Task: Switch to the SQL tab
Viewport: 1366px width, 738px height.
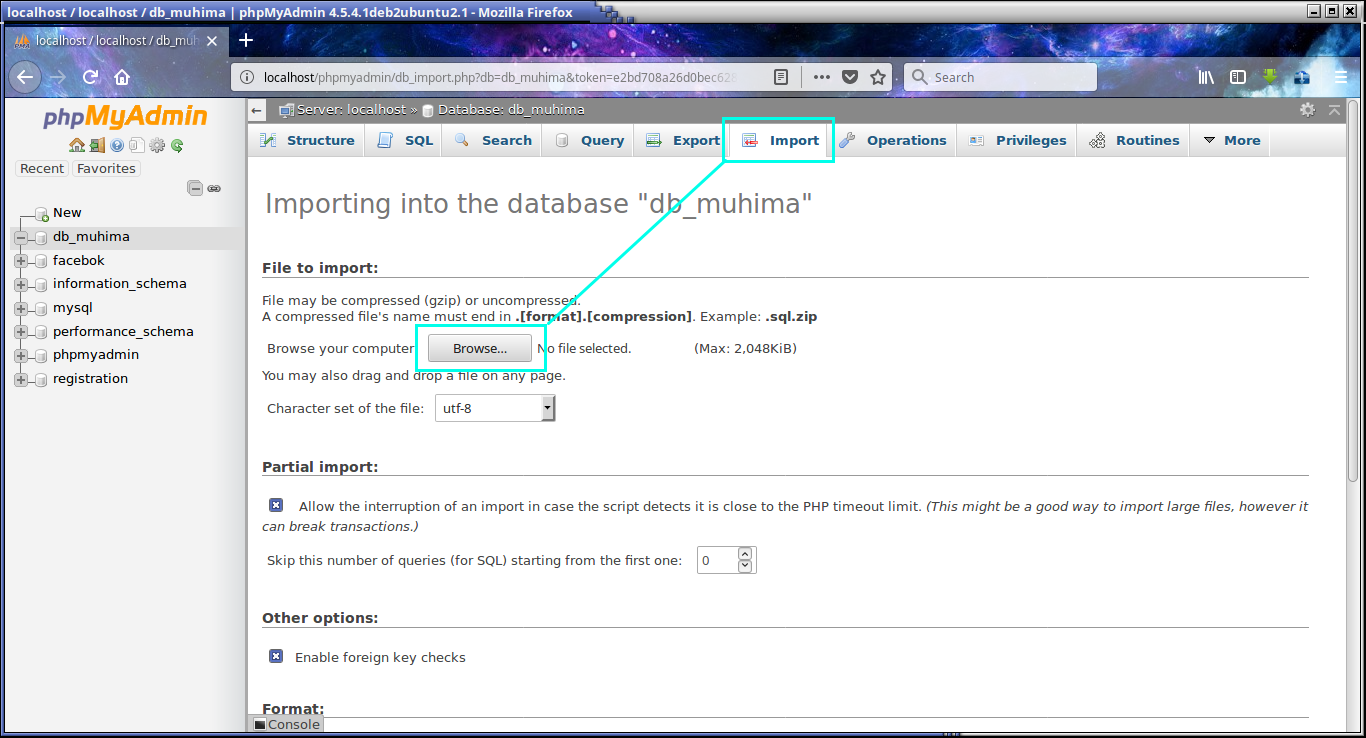Action: point(405,140)
